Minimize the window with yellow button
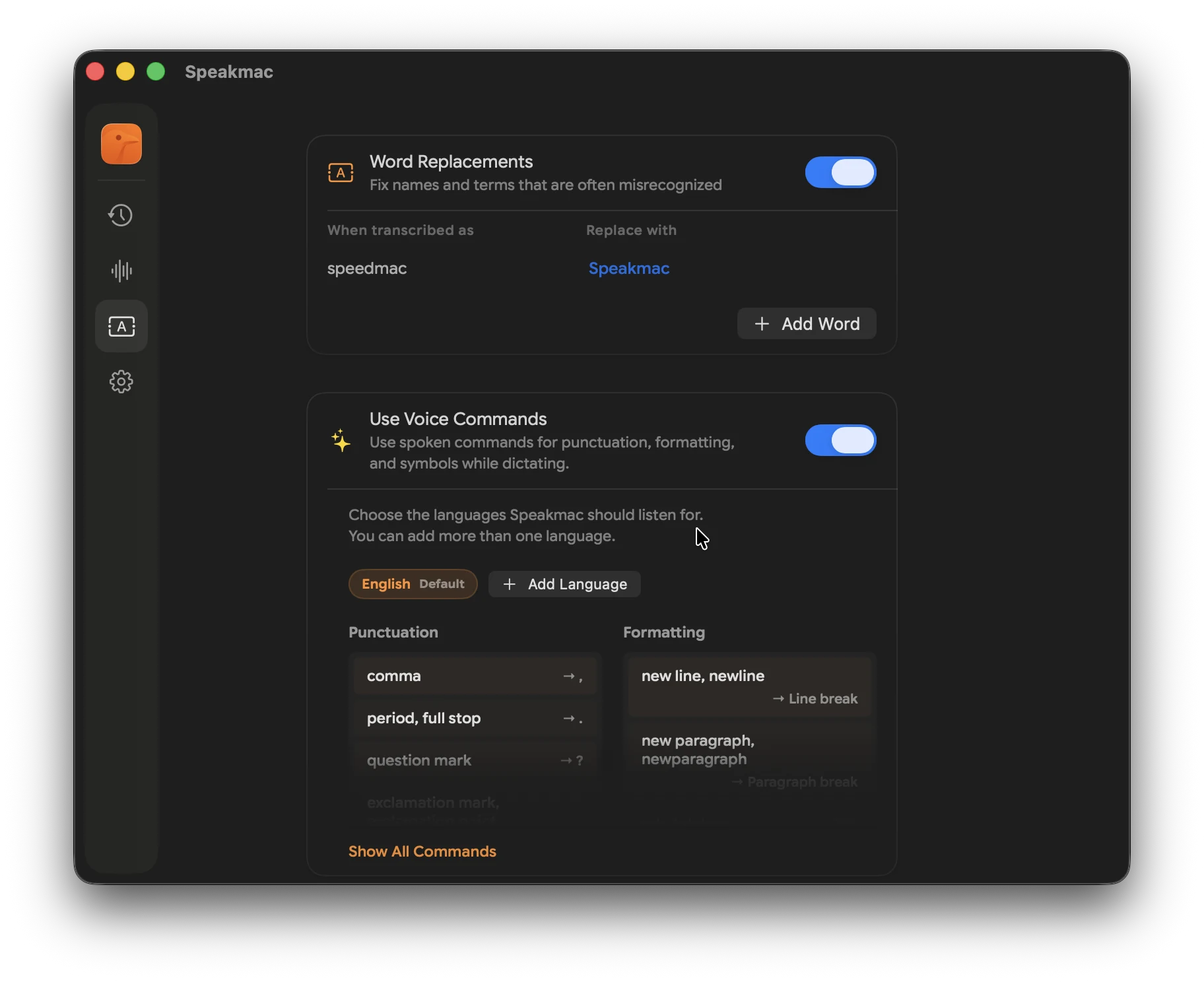This screenshot has height=982, width=1204. [x=125, y=71]
